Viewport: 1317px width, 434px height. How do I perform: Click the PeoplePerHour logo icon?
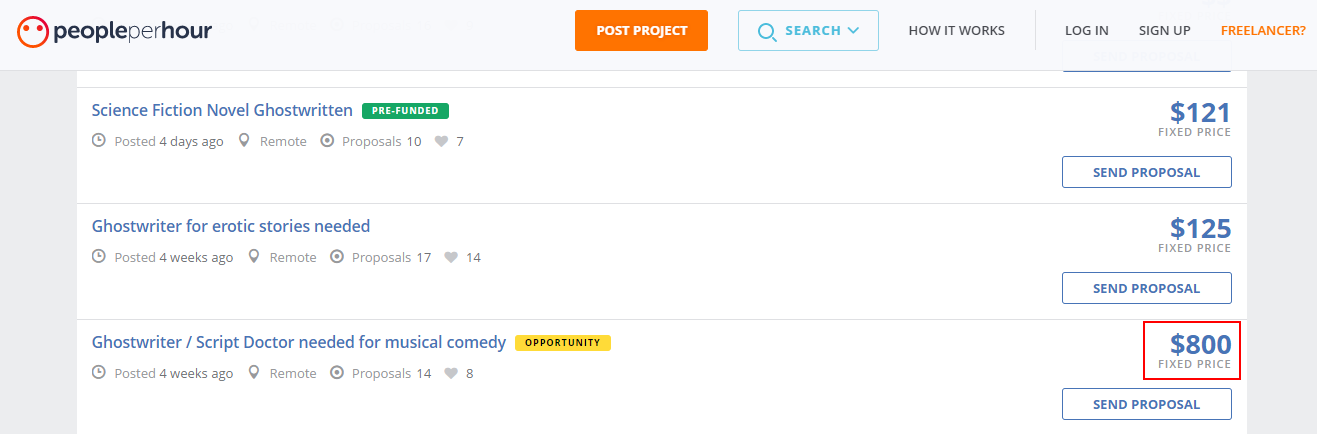tap(32, 31)
